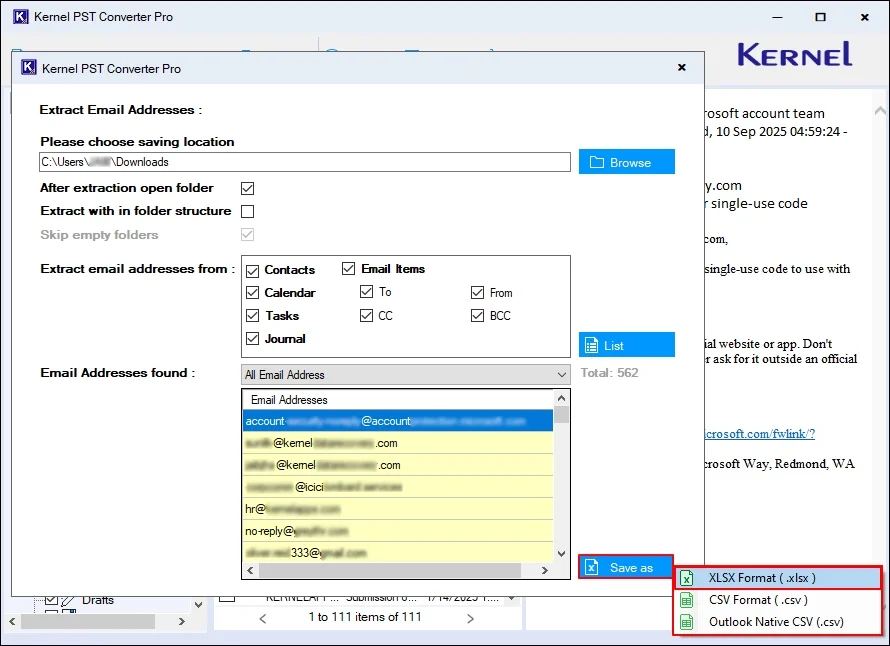Toggle the After extraction open folder checkbox

click(248, 188)
